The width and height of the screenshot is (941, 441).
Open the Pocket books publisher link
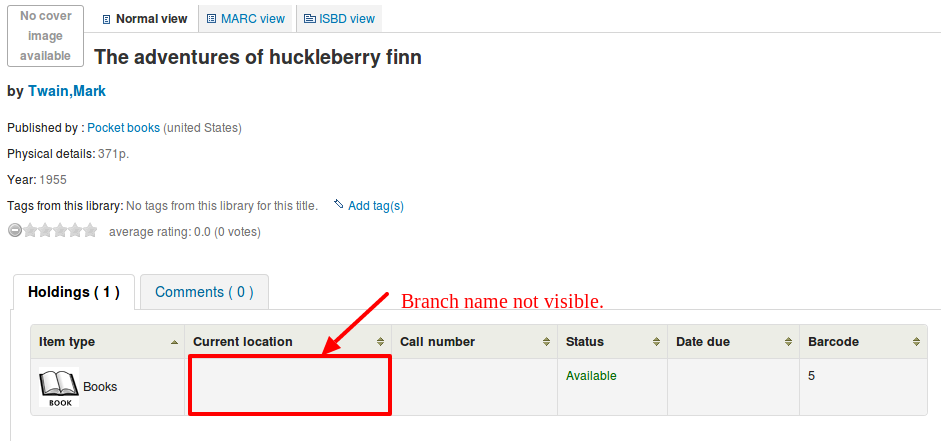tap(124, 128)
